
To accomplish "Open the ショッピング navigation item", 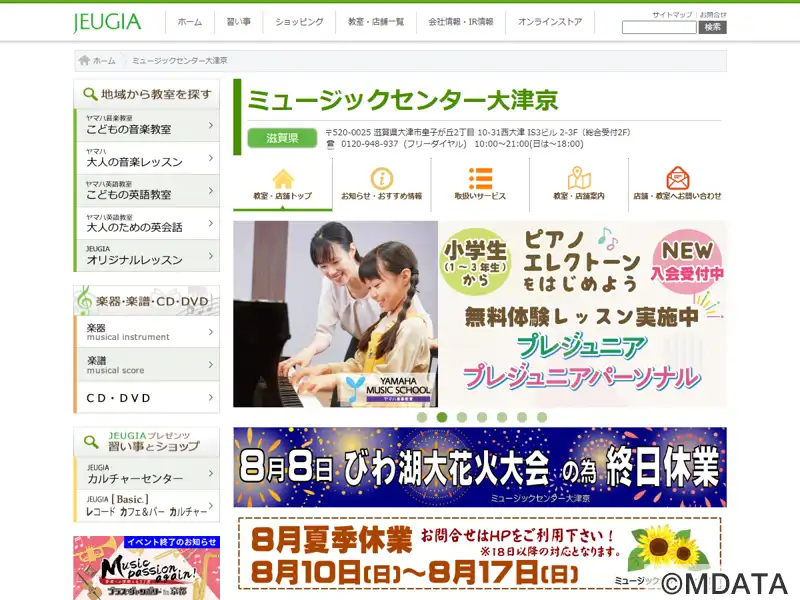I will pos(299,22).
